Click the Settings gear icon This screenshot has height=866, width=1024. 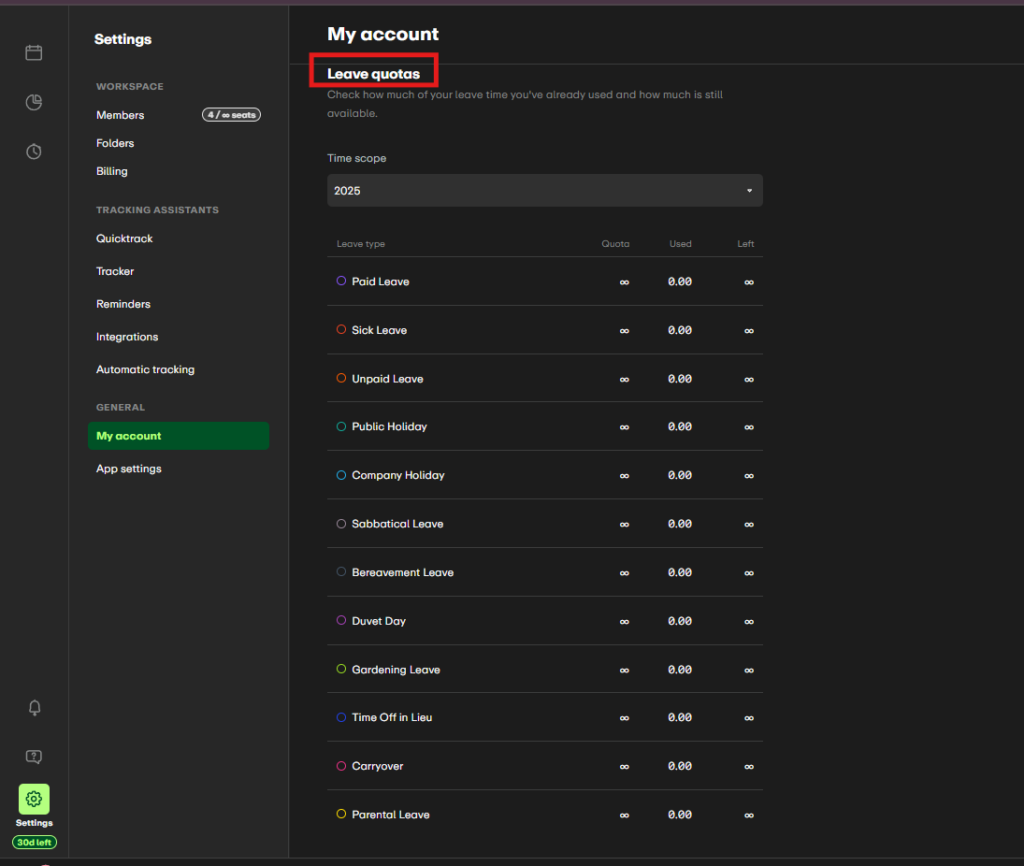pyautogui.click(x=34, y=799)
